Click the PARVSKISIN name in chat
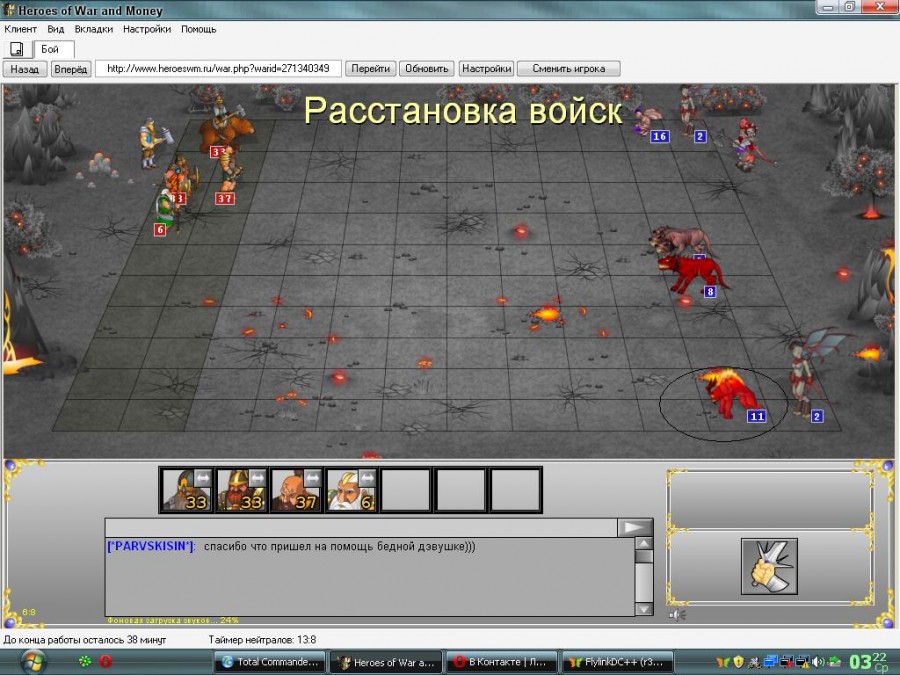The image size is (900, 675). [151, 546]
